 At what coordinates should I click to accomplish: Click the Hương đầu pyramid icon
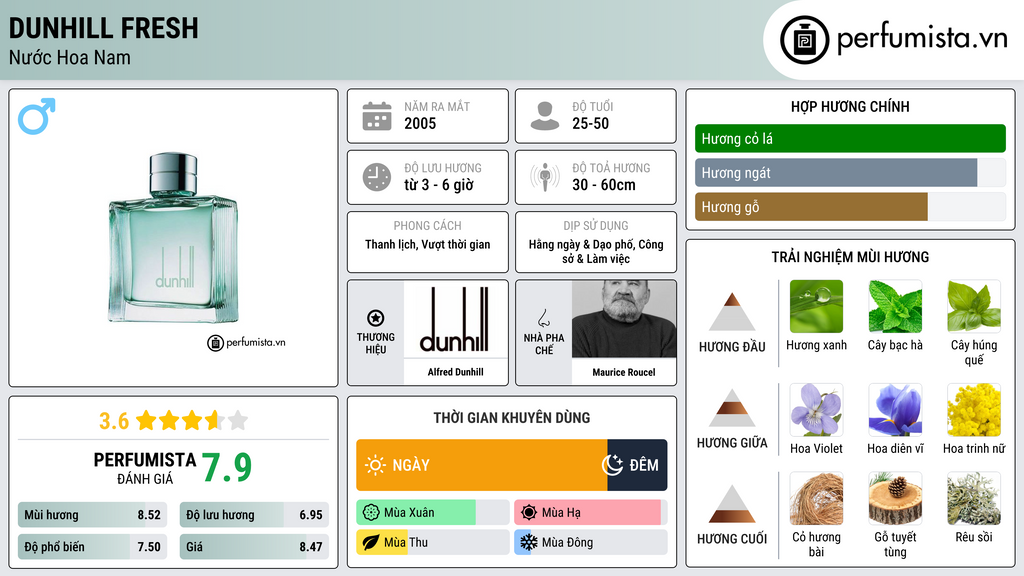(x=732, y=312)
